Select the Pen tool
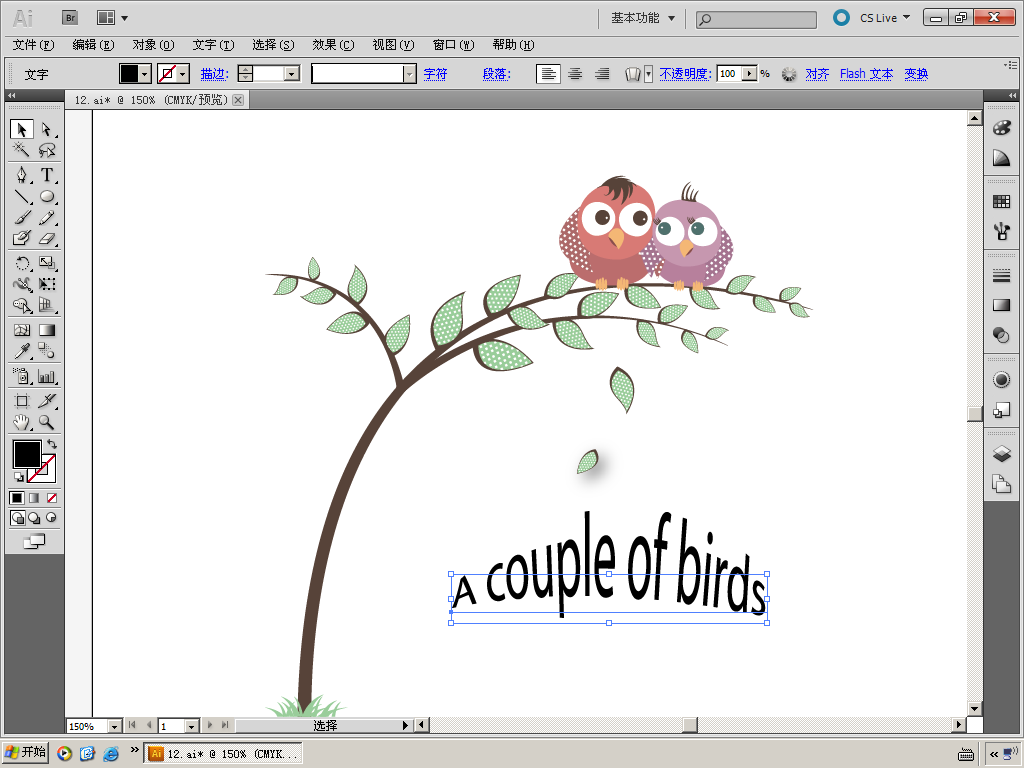Viewport: 1024px width, 768px height. (x=21, y=175)
